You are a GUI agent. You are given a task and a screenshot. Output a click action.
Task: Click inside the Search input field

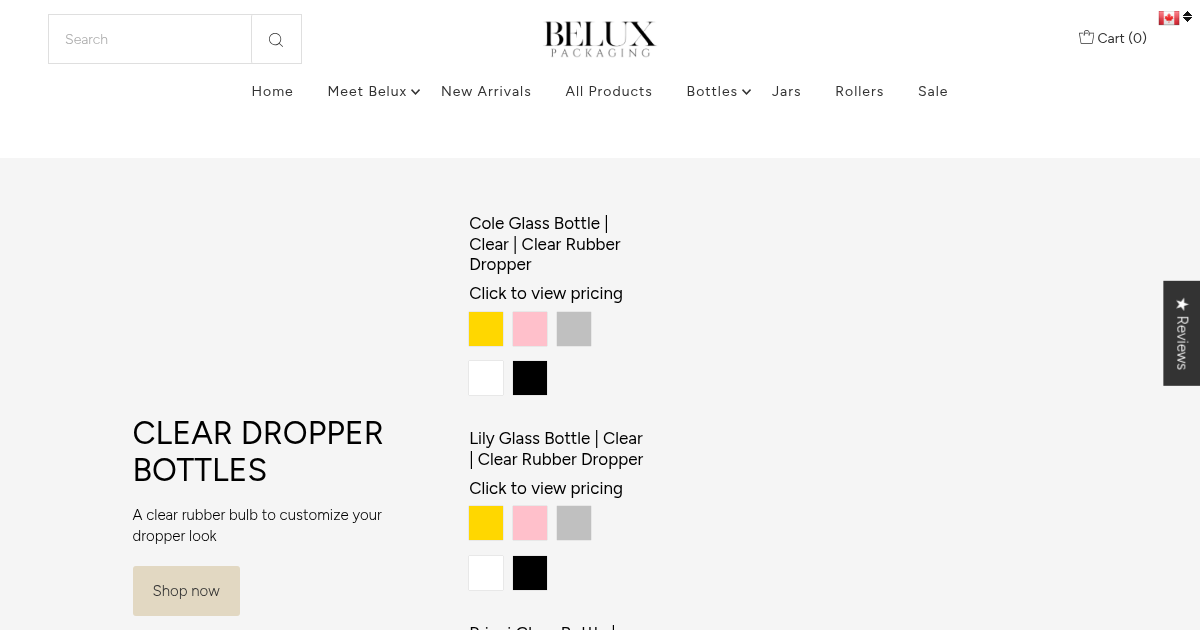150,39
